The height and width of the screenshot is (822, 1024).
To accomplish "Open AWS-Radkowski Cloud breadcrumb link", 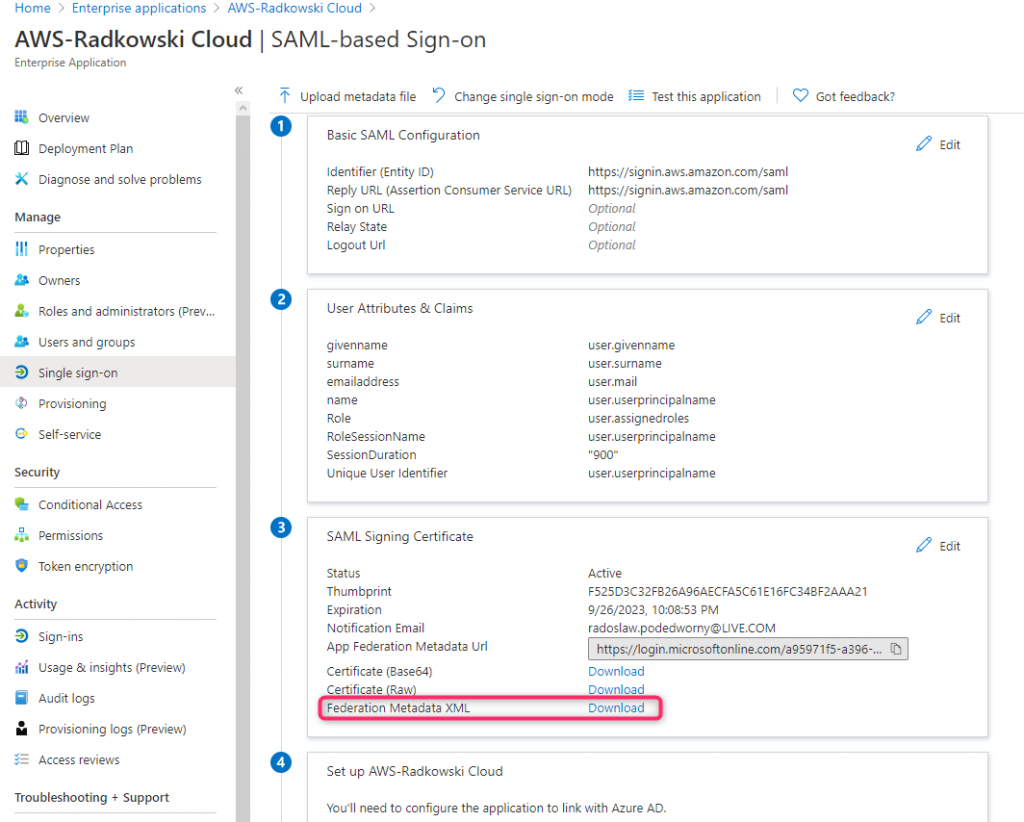I will point(295,8).
